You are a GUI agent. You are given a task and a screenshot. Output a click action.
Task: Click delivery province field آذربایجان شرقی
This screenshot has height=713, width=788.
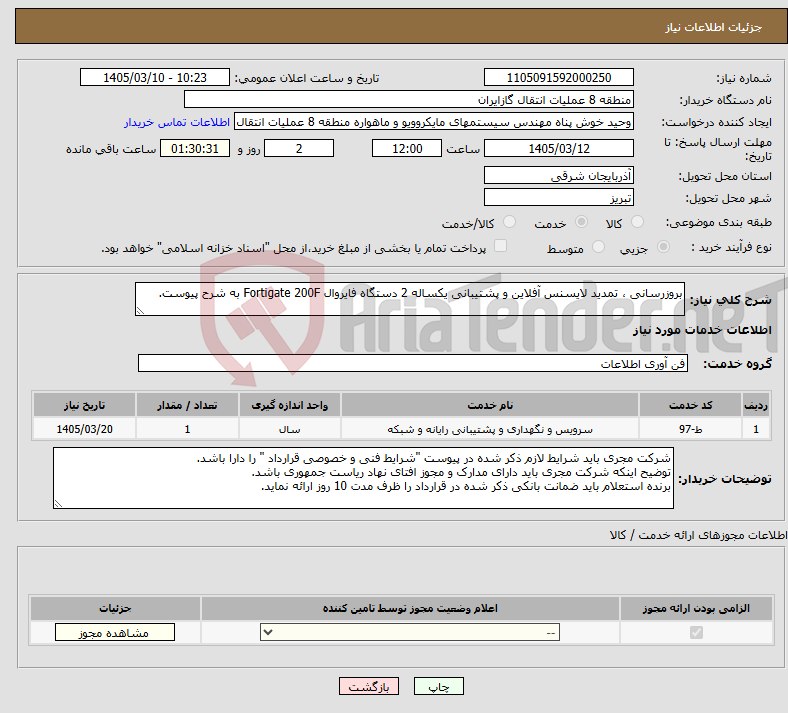coord(559,175)
